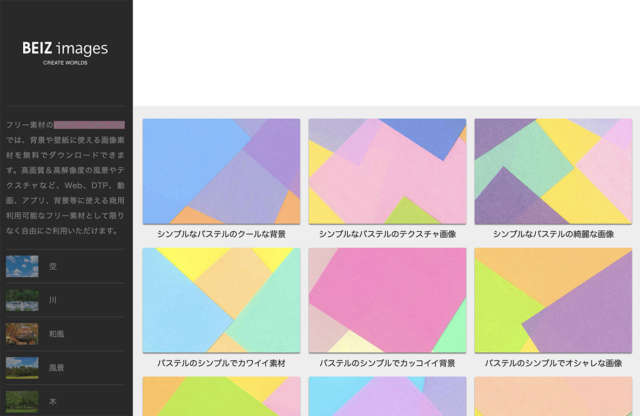The image size is (640, 416).
Task: Click caption シンプルなパステルのクールな背景
Action: pyautogui.click(x=221, y=234)
